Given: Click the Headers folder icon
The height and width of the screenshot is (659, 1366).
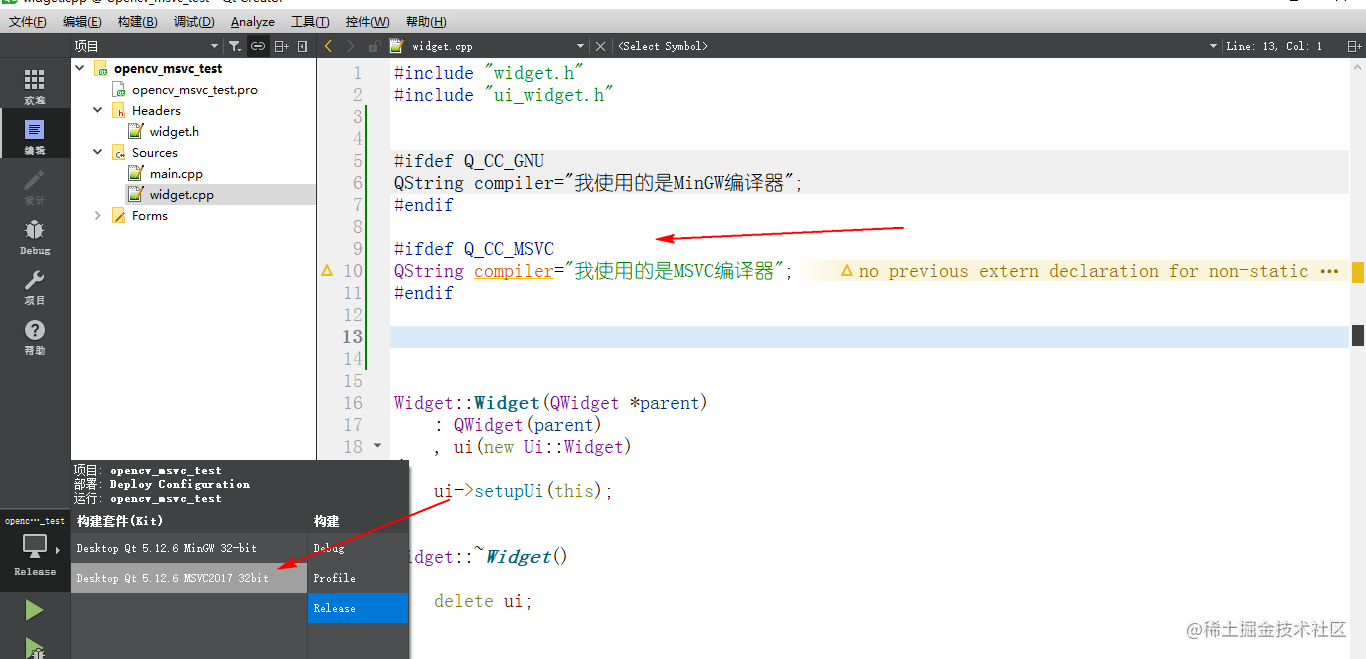Looking at the screenshot, I should point(119,111).
